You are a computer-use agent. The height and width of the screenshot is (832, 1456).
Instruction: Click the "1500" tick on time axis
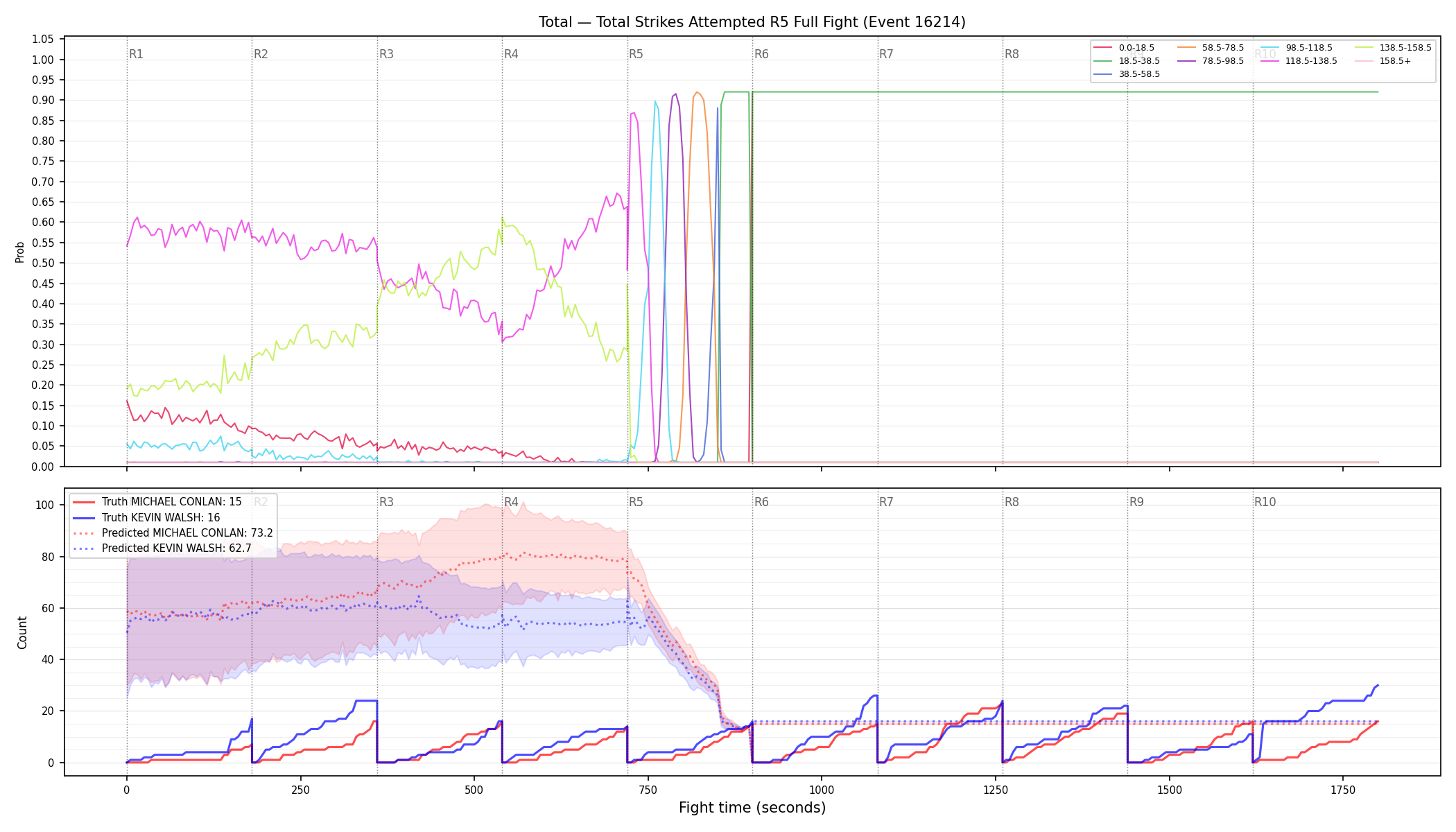[x=1170, y=790]
